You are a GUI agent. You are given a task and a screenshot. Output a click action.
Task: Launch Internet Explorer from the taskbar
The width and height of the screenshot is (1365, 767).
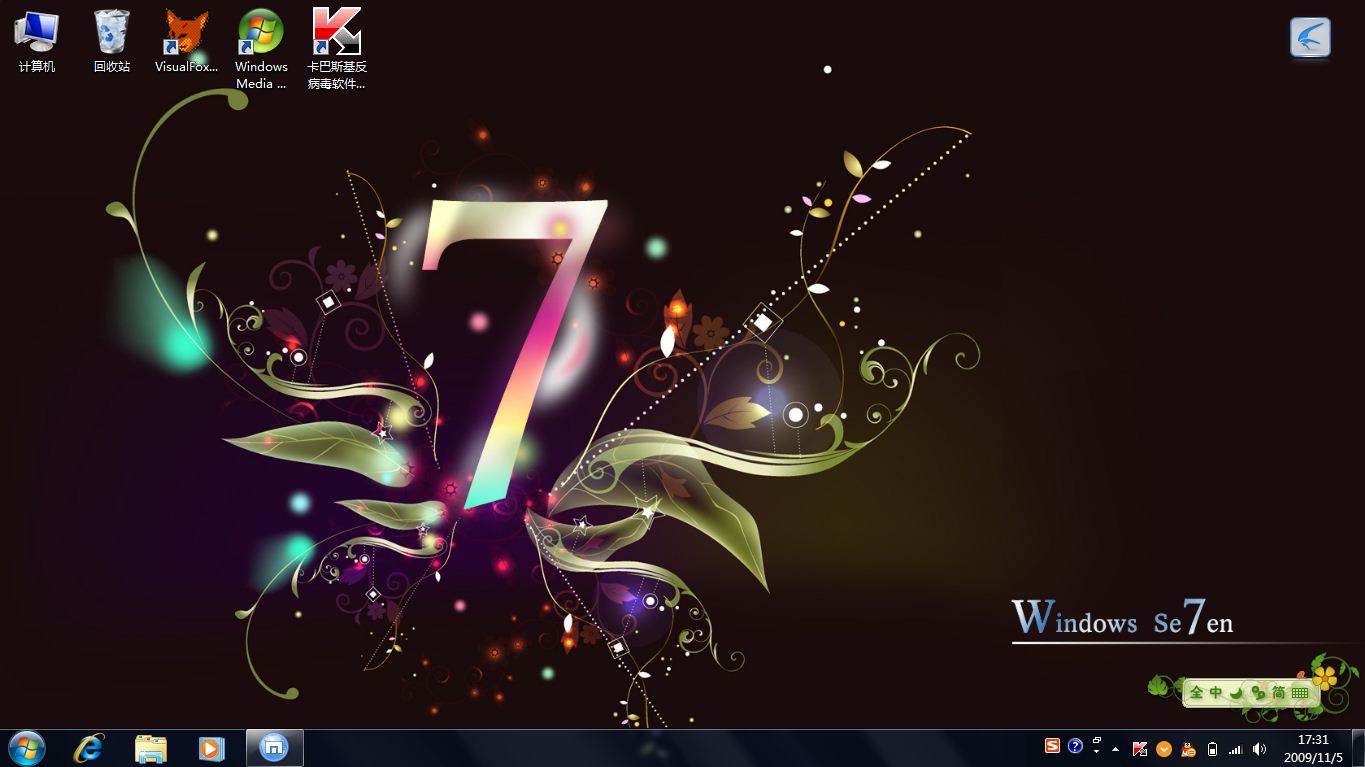pyautogui.click(x=90, y=748)
